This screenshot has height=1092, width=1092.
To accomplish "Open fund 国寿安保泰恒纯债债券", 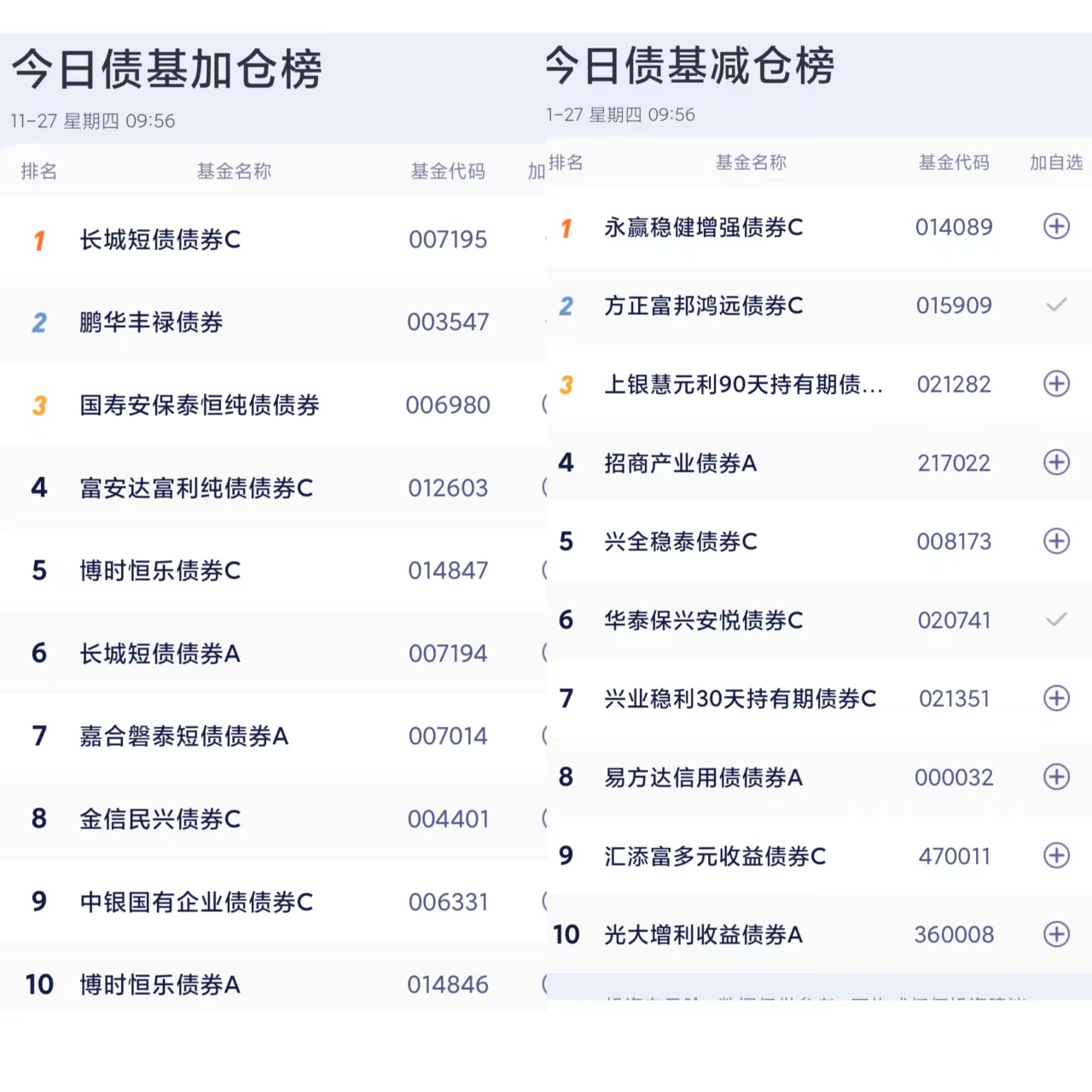I will pos(200,405).
